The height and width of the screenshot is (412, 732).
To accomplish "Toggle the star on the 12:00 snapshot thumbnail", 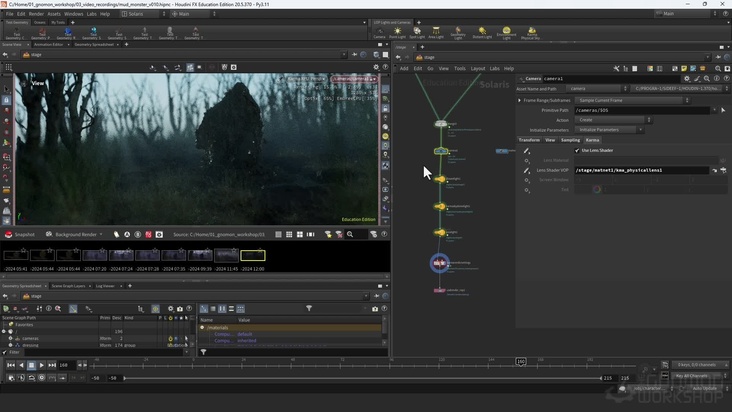I will 260,251.
